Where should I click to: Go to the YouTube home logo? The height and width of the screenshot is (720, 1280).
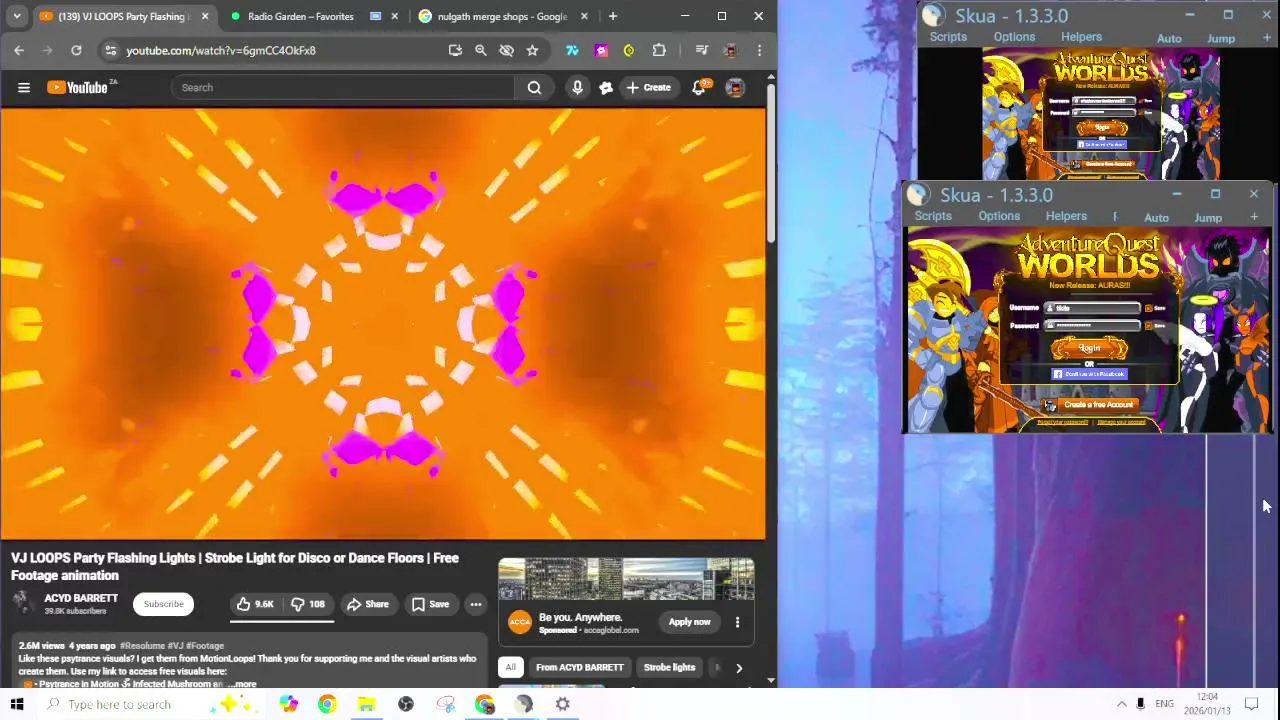[80, 87]
